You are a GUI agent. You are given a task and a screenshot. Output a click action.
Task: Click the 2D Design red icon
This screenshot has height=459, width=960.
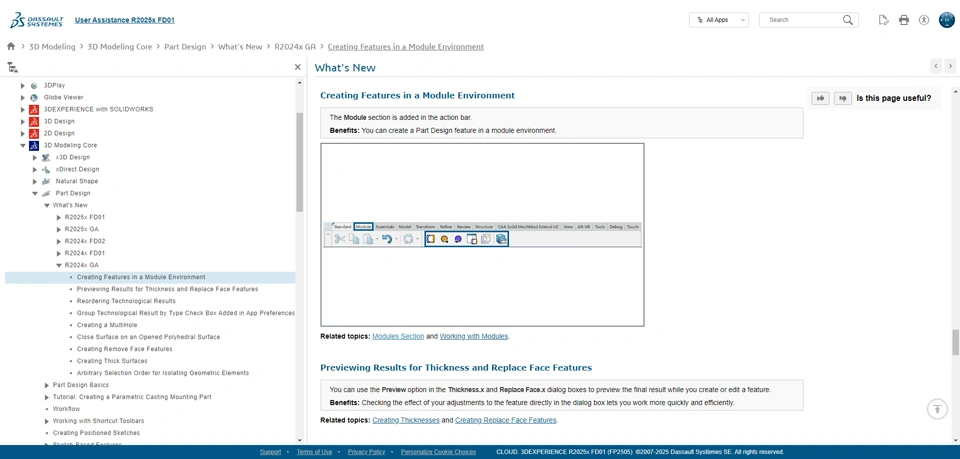[x=34, y=133]
